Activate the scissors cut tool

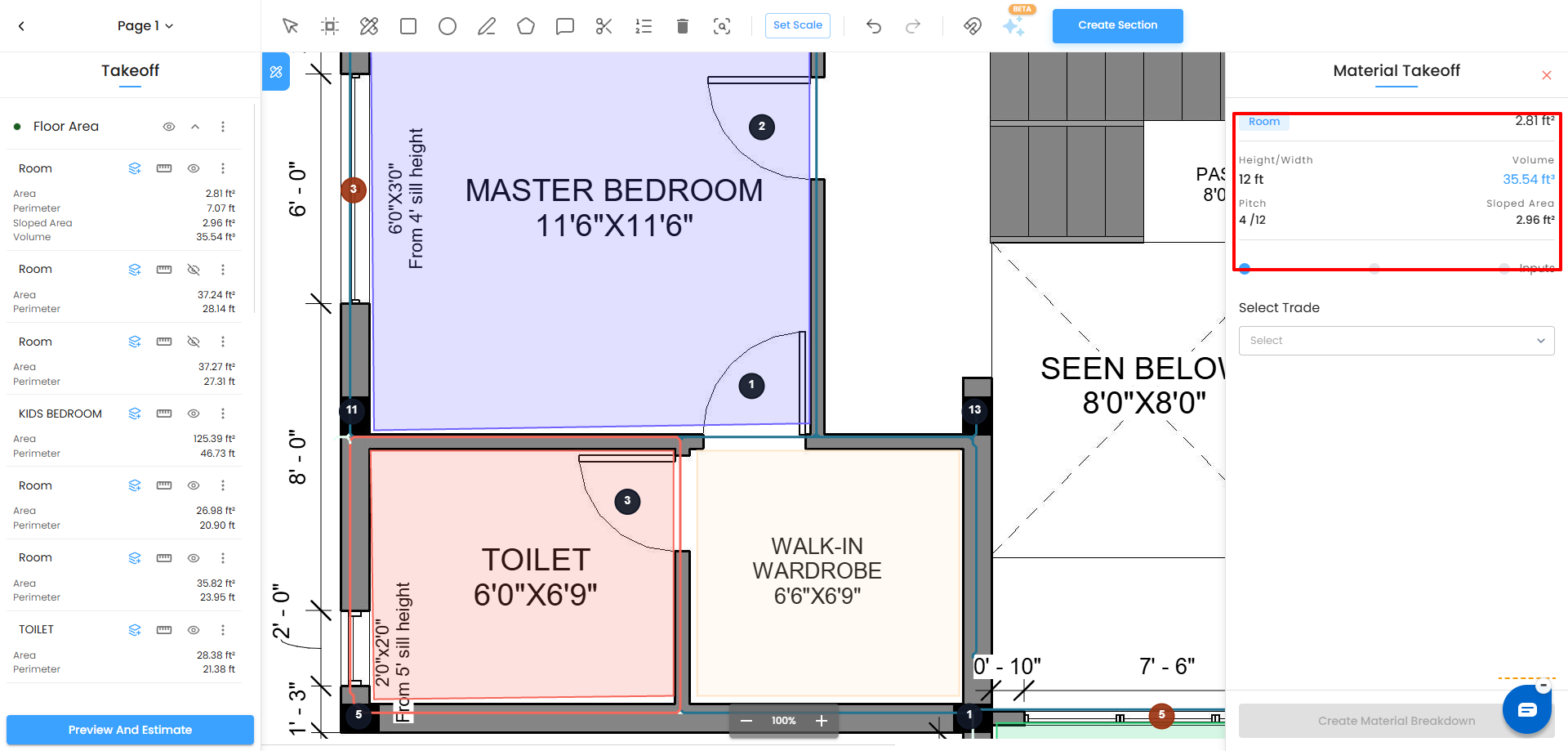click(604, 26)
